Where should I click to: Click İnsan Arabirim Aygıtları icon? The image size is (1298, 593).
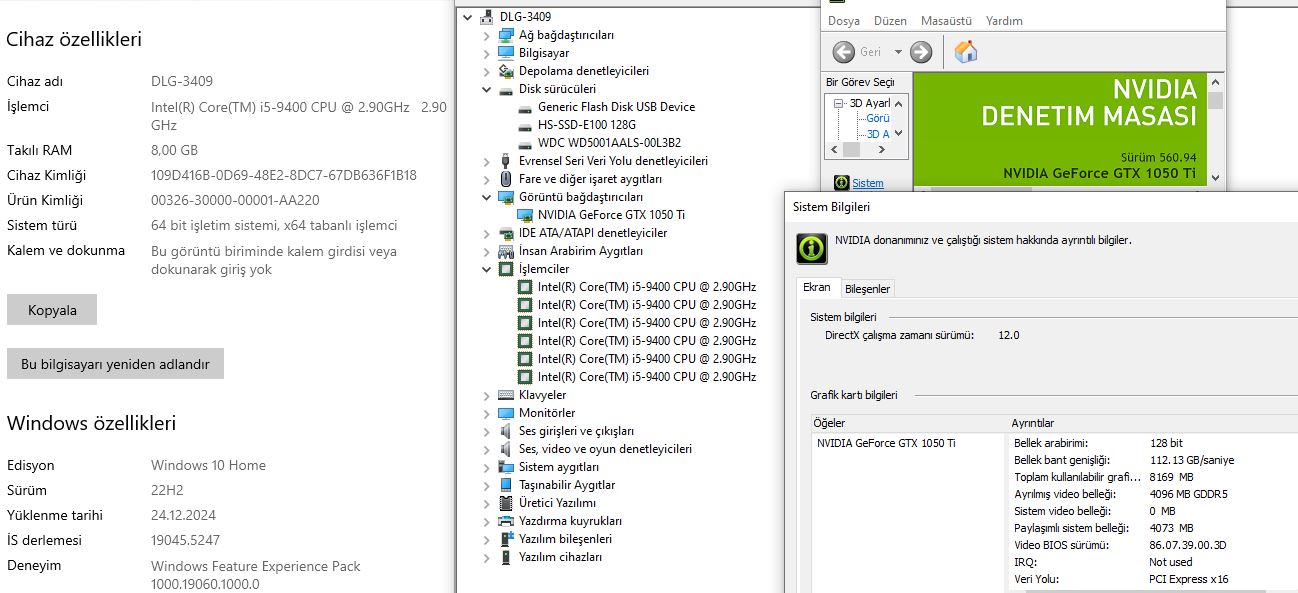(506, 251)
